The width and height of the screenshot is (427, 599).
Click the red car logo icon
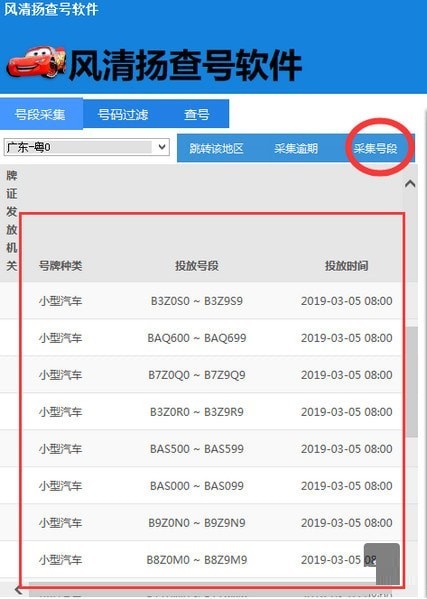click(37, 62)
